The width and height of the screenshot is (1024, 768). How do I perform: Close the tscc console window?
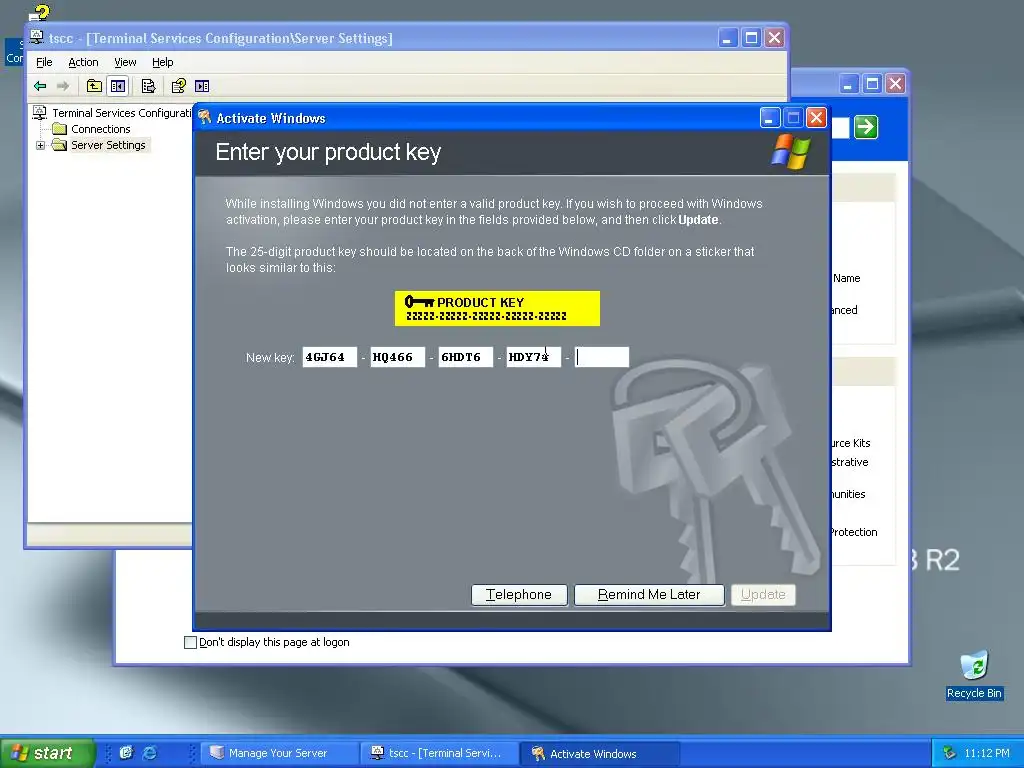point(775,38)
